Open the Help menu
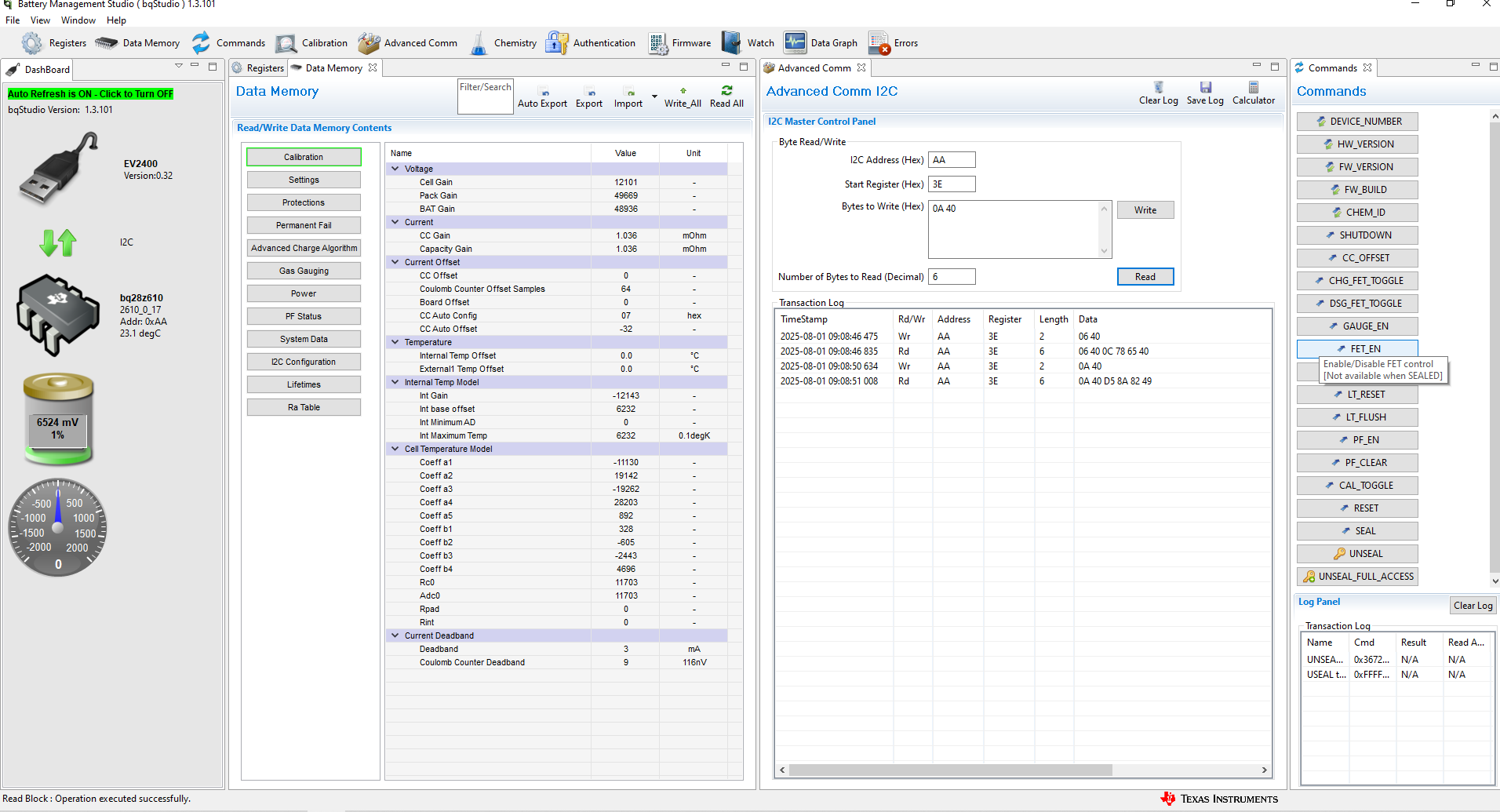This screenshot has height=812, width=1500. click(116, 20)
